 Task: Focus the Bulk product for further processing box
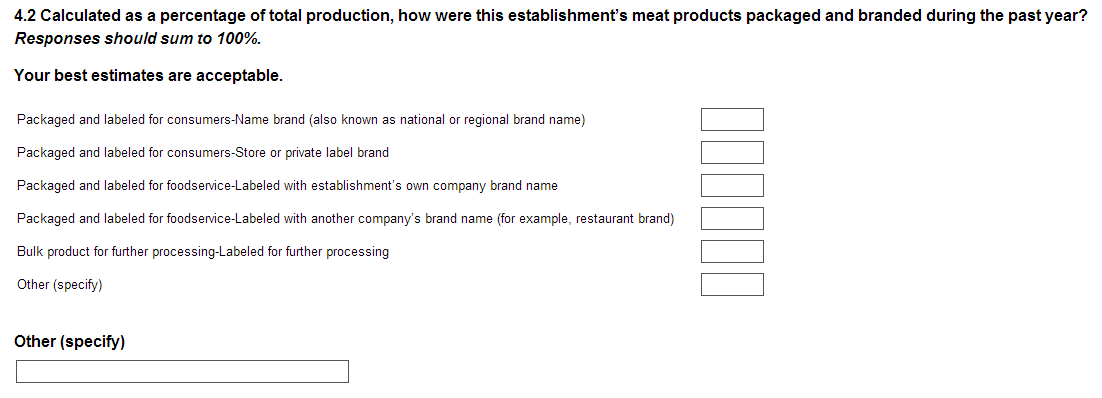[732, 252]
